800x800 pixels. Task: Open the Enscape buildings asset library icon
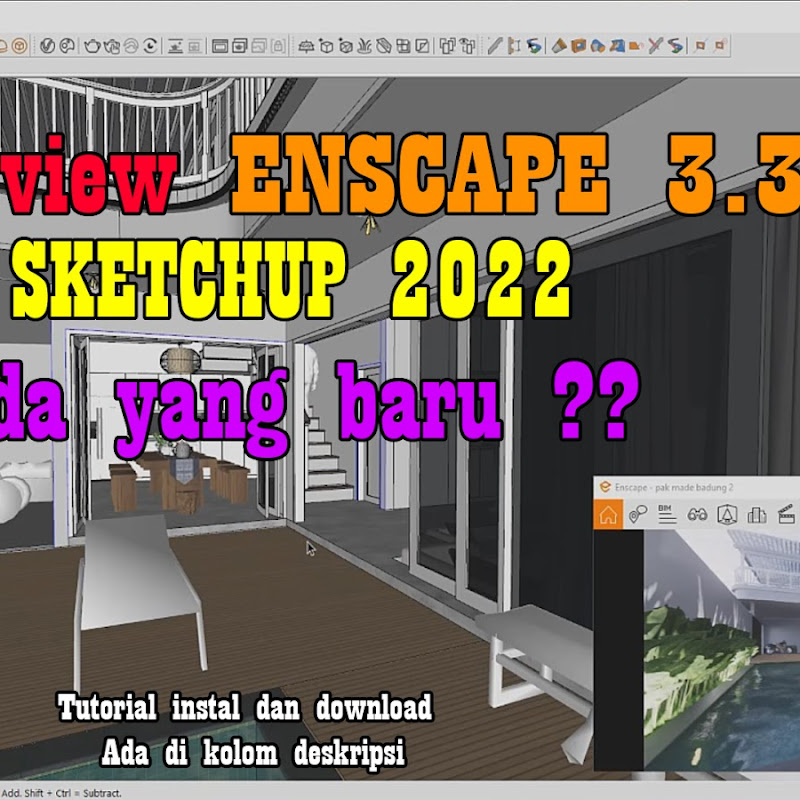pyautogui.click(x=757, y=515)
